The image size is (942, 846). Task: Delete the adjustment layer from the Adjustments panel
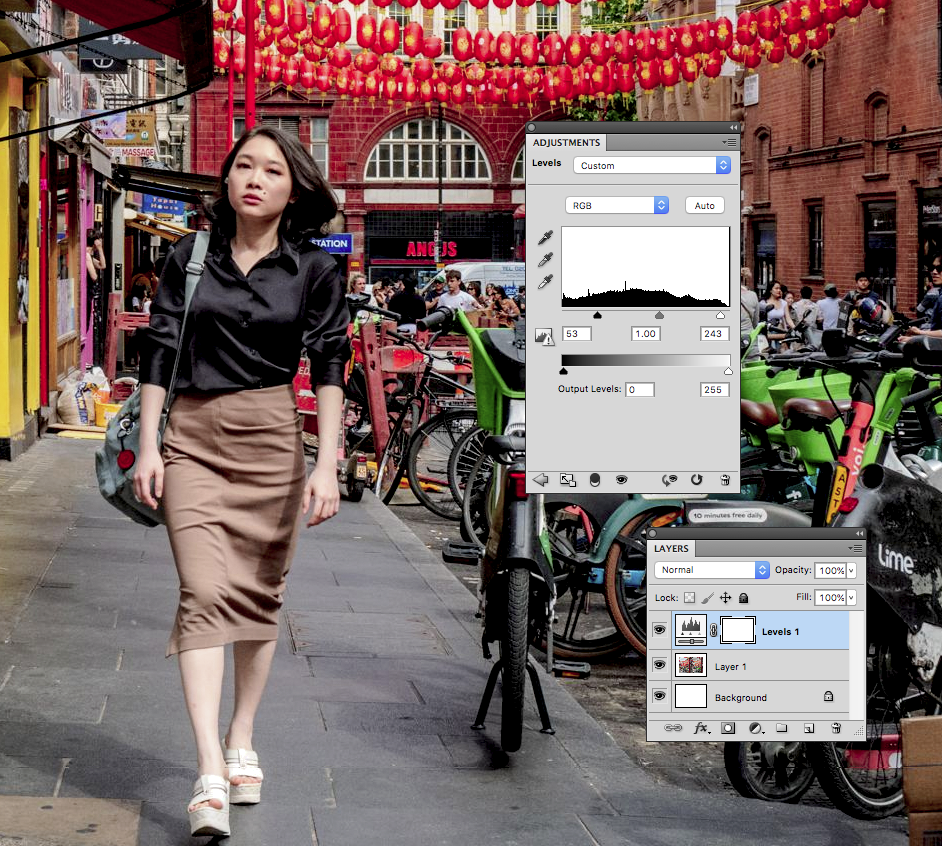tap(725, 480)
